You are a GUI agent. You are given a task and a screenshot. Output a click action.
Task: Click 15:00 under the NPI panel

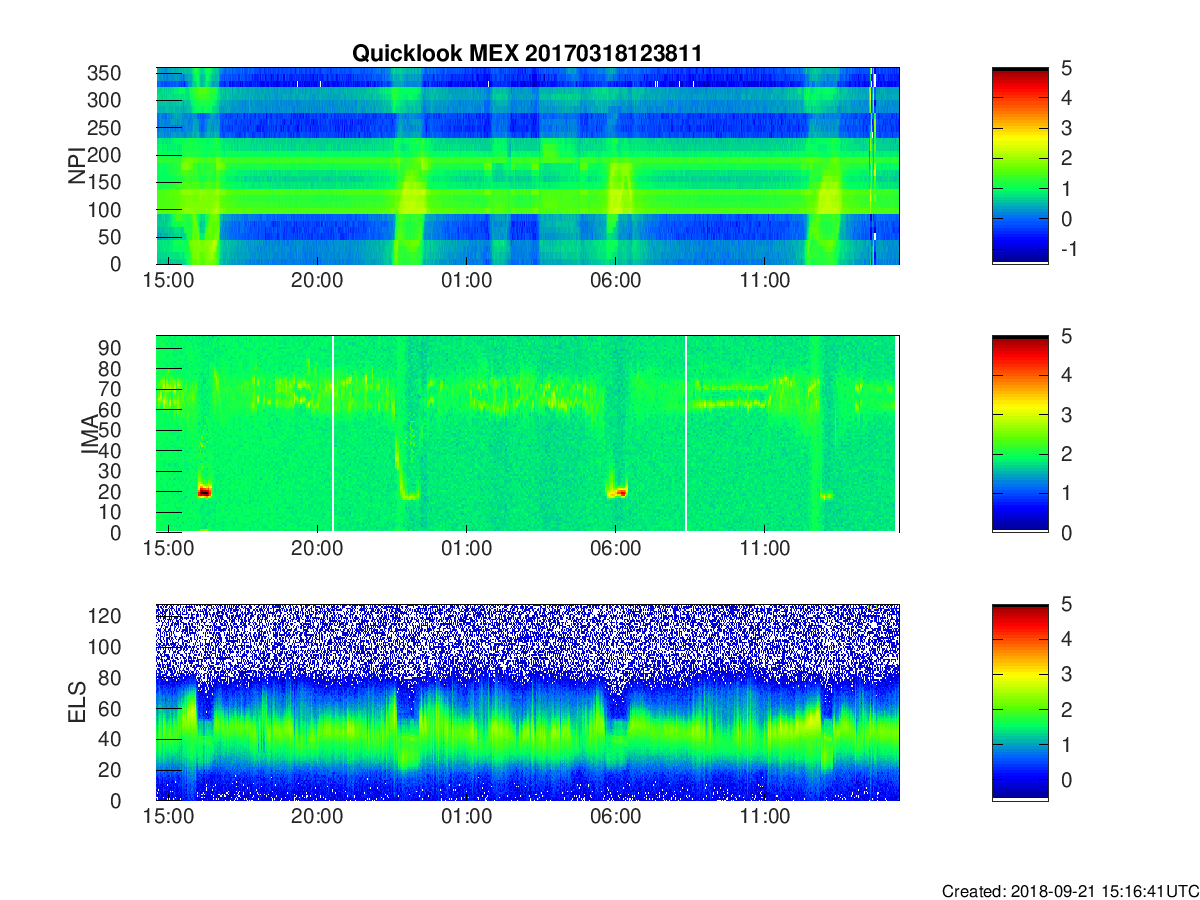(168, 281)
